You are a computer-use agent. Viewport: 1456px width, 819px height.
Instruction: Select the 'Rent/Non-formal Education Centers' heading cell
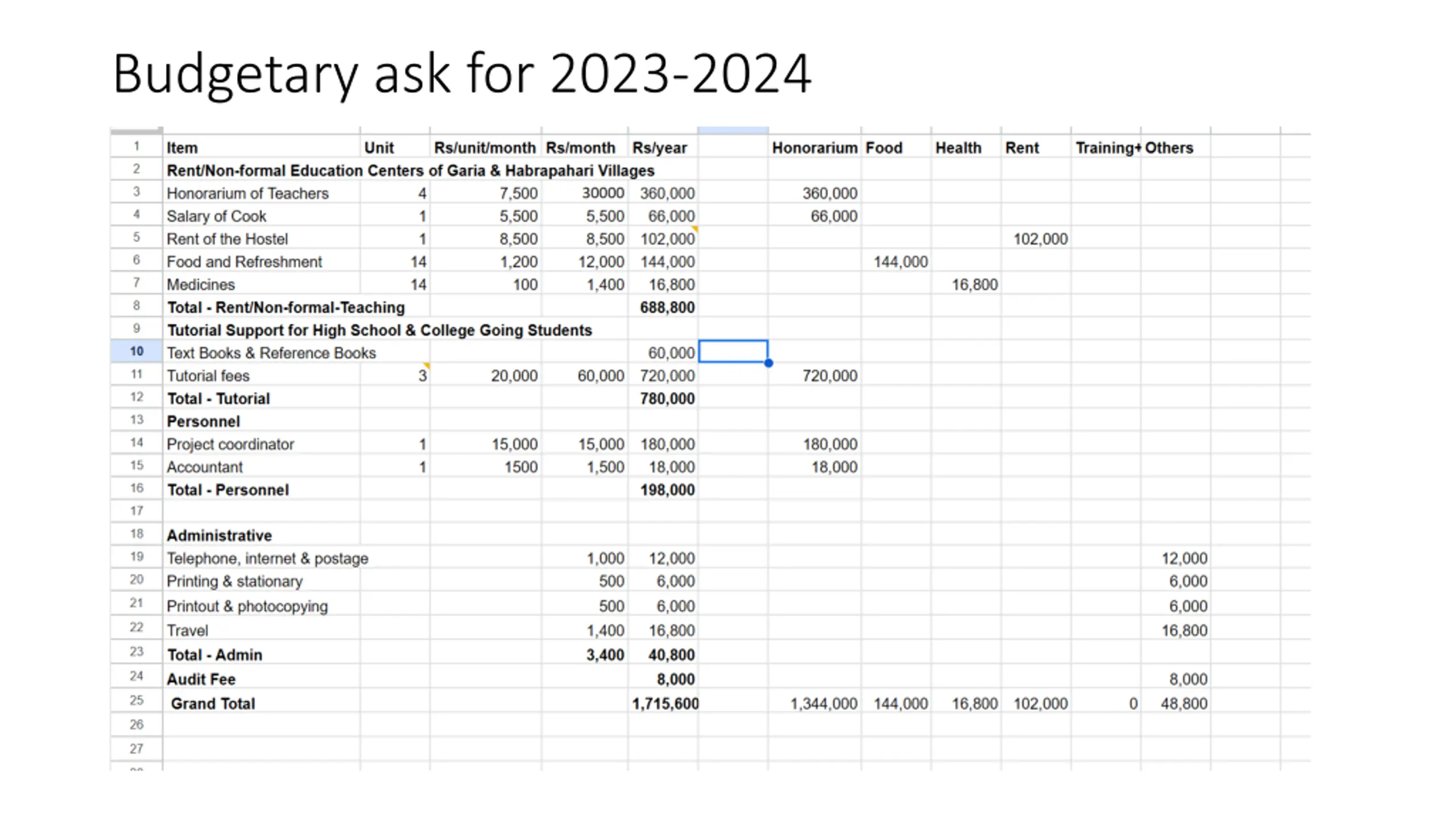tap(410, 170)
